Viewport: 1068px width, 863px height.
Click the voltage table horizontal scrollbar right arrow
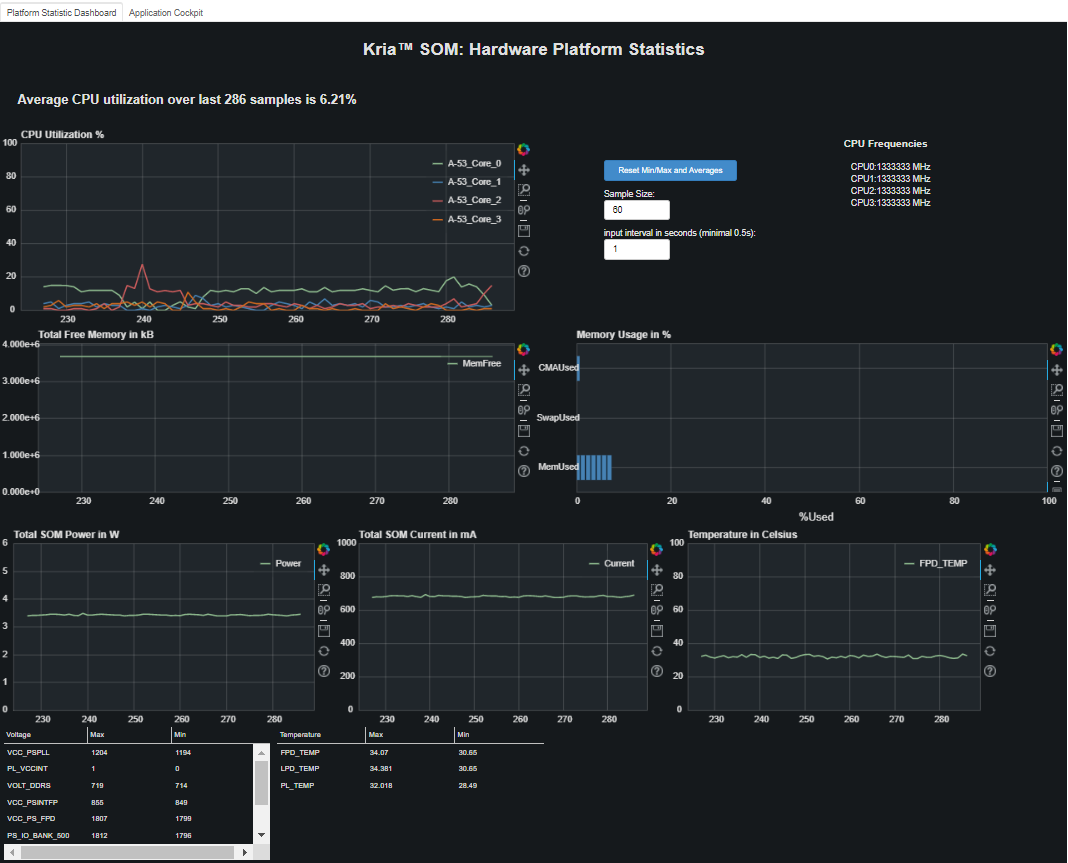coord(245,852)
